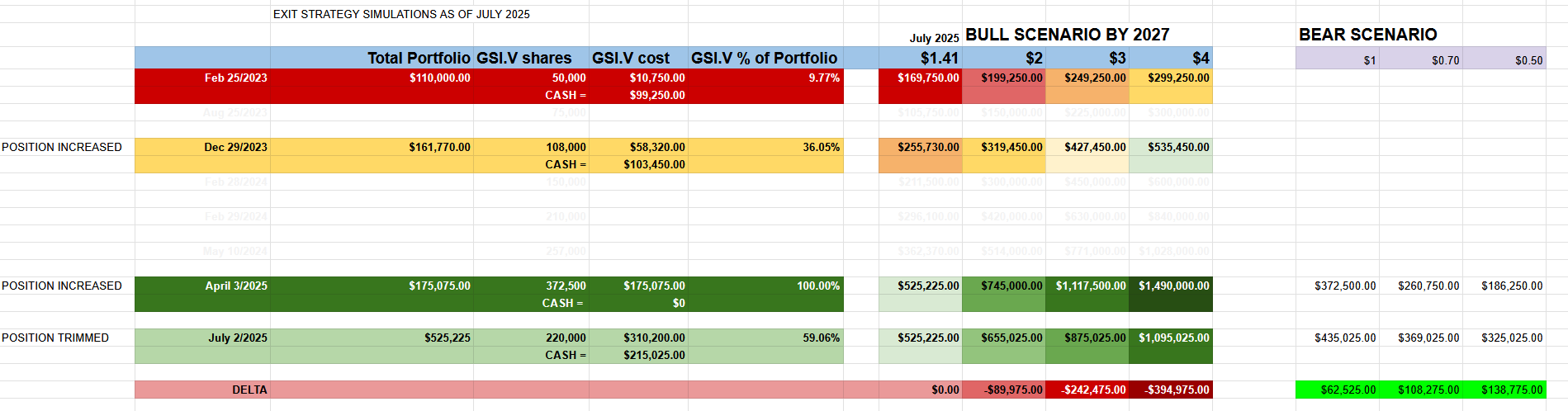Click the April 3/2025 date cell
The image size is (1568, 411).
click(x=202, y=286)
